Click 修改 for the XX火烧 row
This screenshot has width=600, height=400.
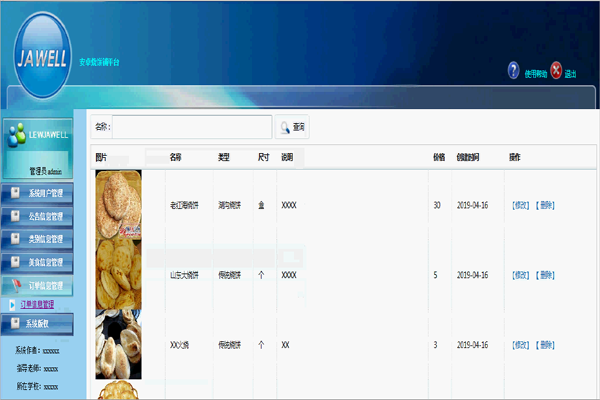[520, 345]
